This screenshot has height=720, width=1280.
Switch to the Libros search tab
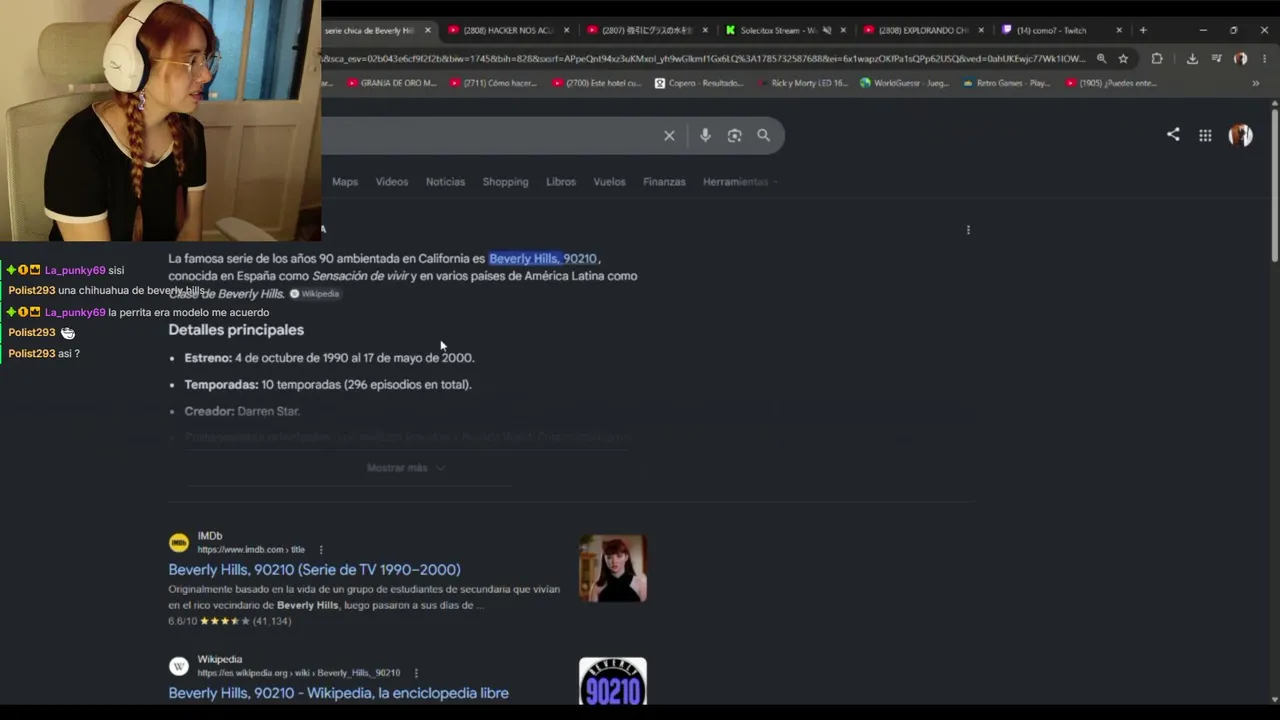(561, 182)
